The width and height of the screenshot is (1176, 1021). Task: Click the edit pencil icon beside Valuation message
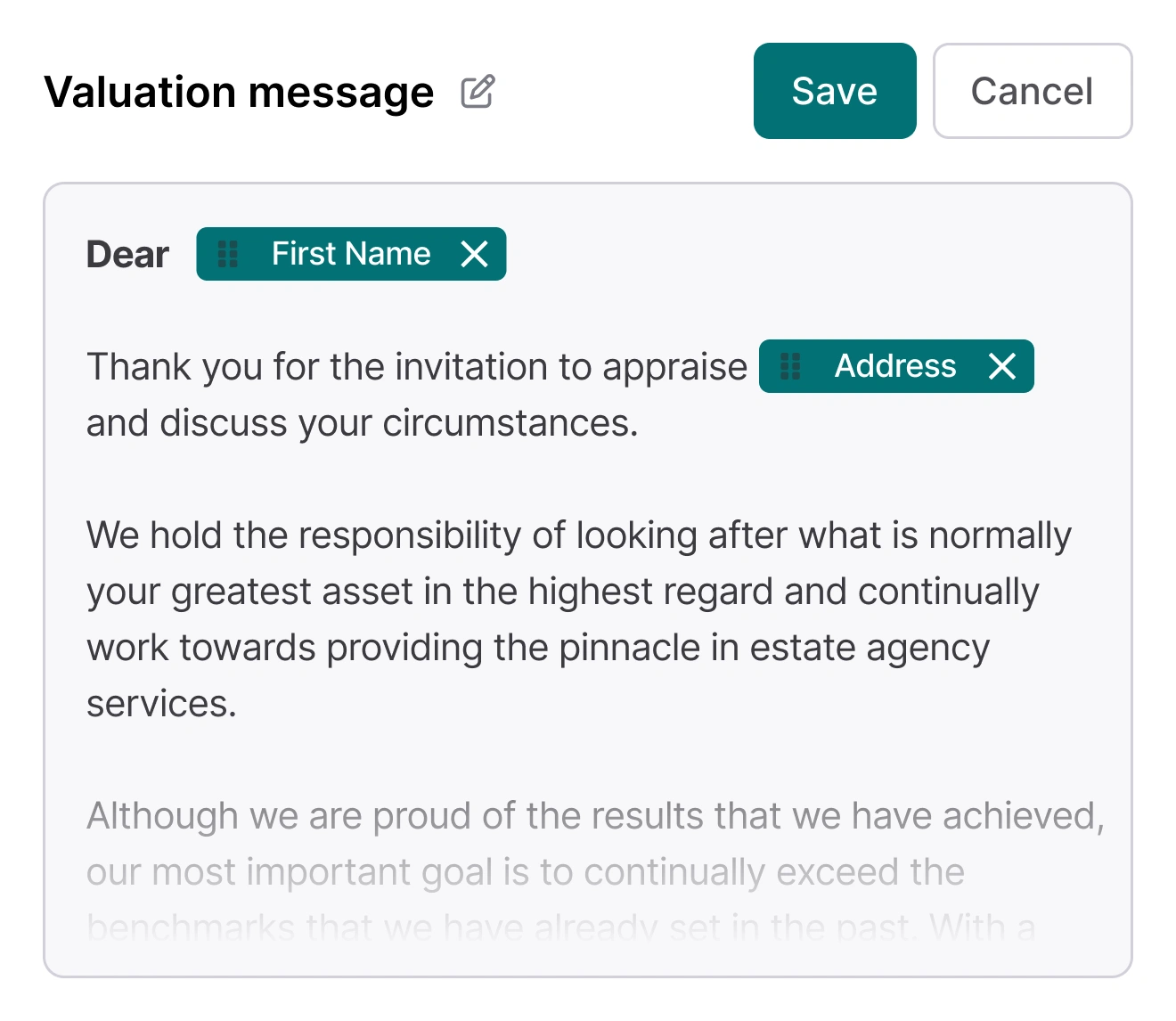478,92
